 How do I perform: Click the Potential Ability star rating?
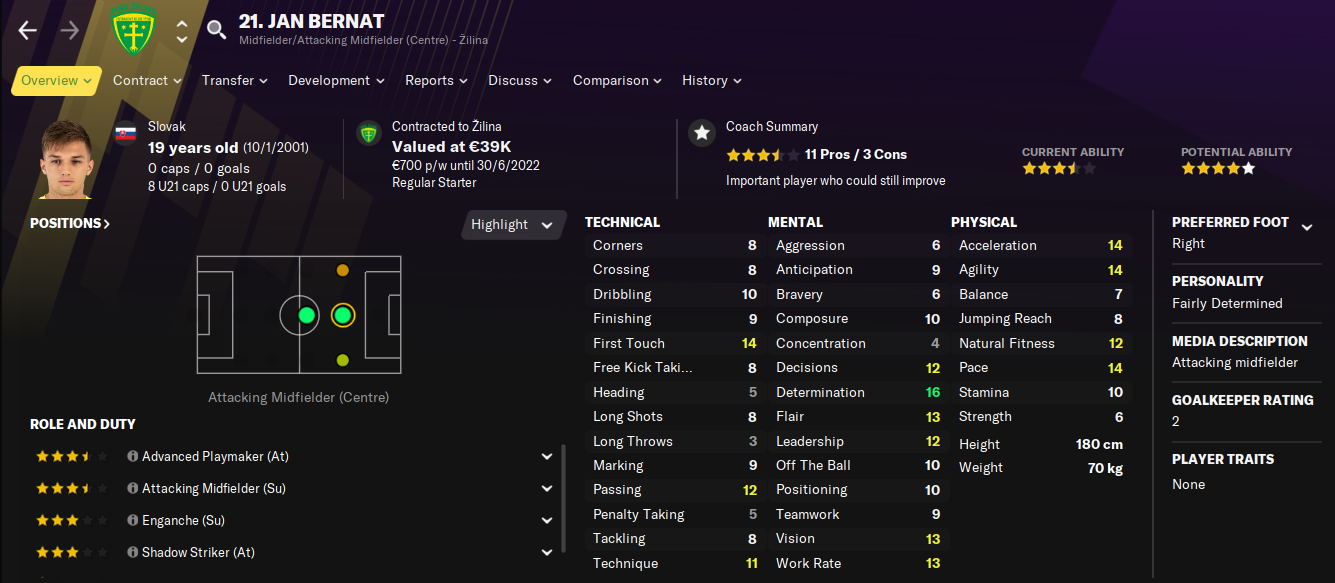tap(1218, 169)
